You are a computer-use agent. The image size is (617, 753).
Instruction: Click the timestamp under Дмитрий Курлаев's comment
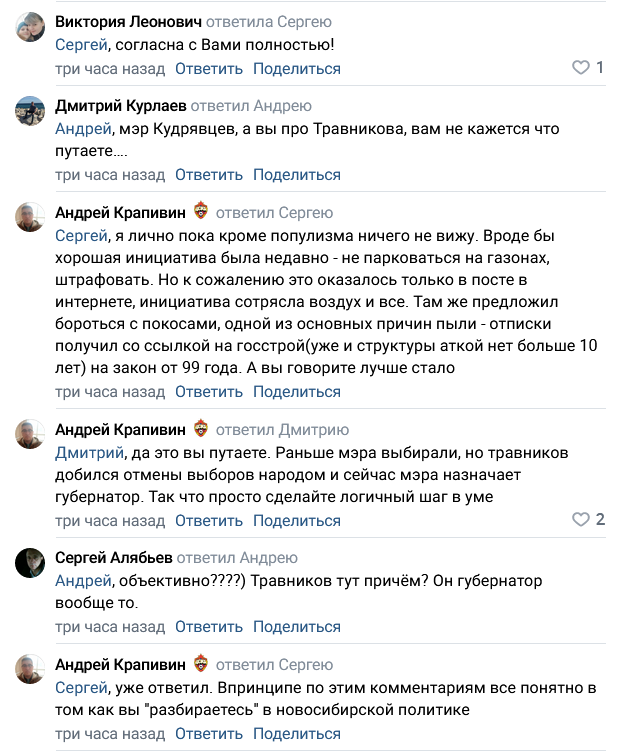(x=110, y=174)
